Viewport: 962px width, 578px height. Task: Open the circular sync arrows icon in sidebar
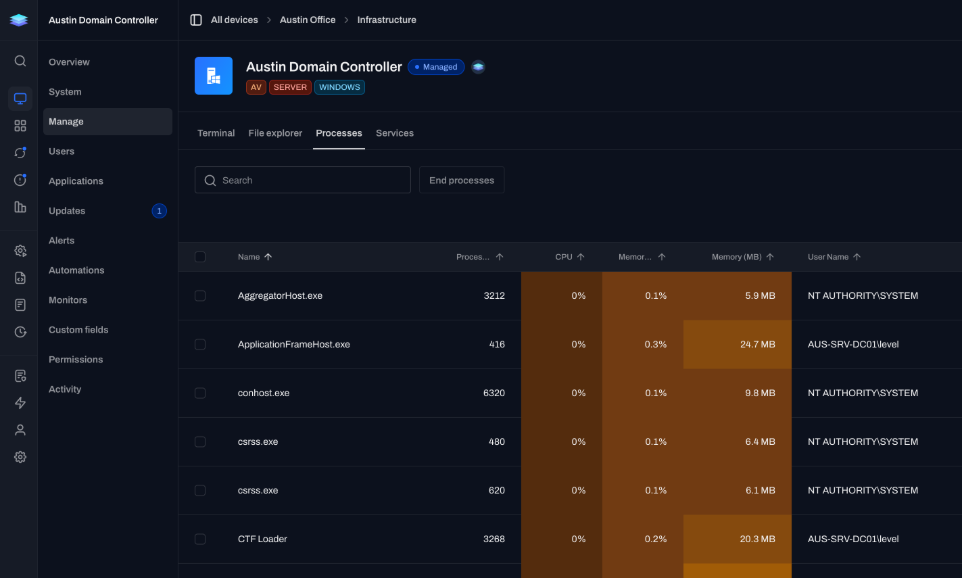(20, 152)
